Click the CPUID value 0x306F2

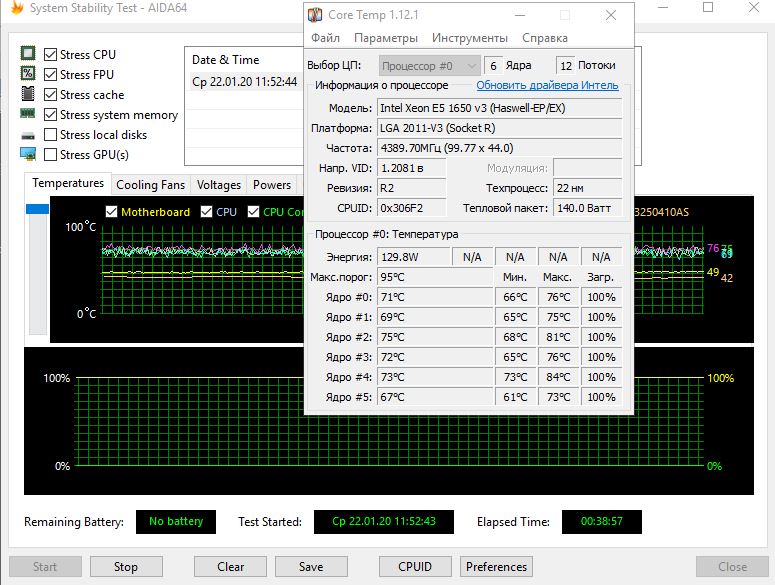[x=411, y=208]
